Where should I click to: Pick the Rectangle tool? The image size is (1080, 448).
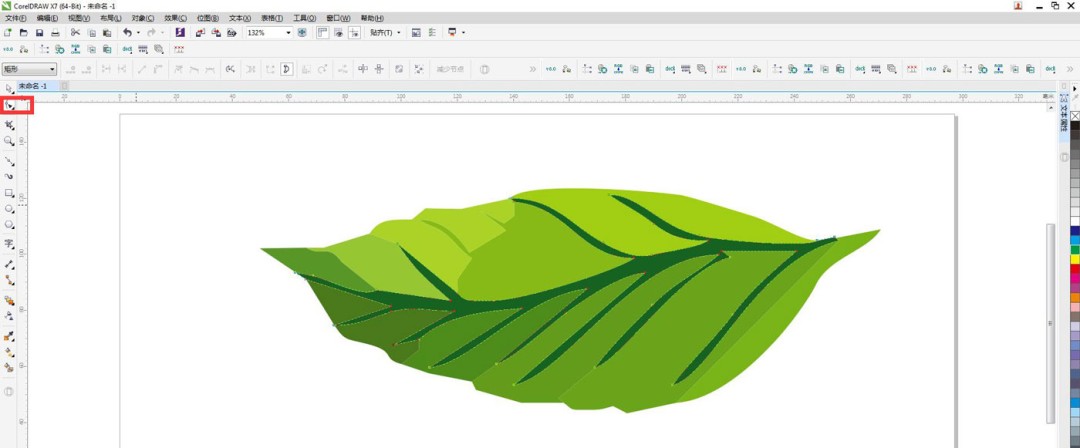(x=10, y=193)
